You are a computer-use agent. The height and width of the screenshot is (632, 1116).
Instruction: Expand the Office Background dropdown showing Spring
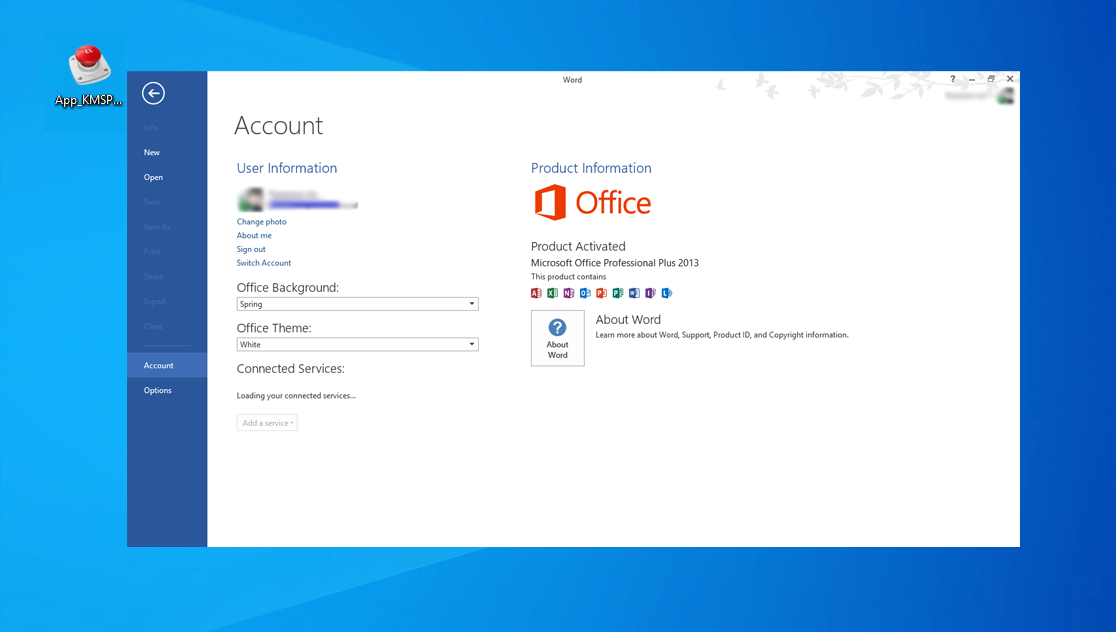click(357, 304)
